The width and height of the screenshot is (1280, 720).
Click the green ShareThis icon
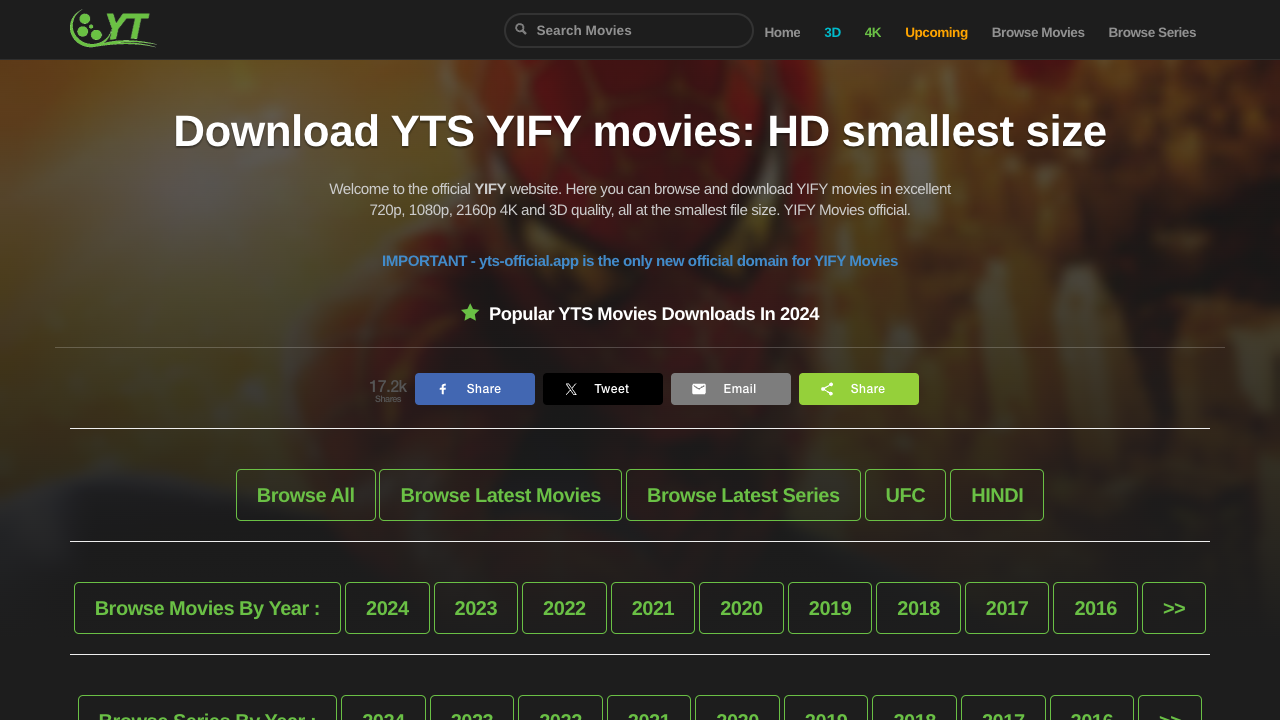click(827, 389)
